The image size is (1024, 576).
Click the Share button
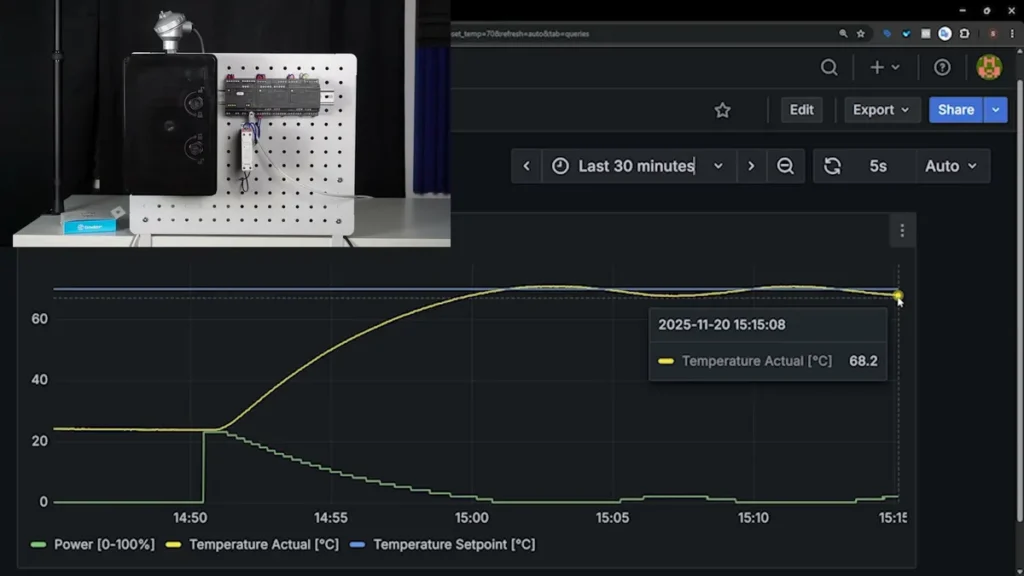[956, 110]
